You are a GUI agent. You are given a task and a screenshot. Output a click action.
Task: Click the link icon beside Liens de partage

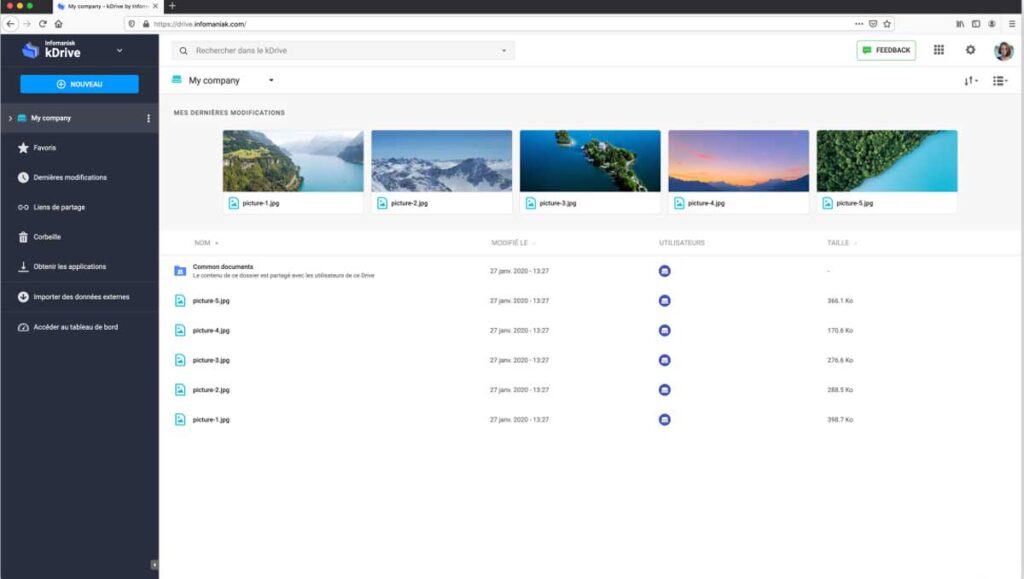click(23, 207)
